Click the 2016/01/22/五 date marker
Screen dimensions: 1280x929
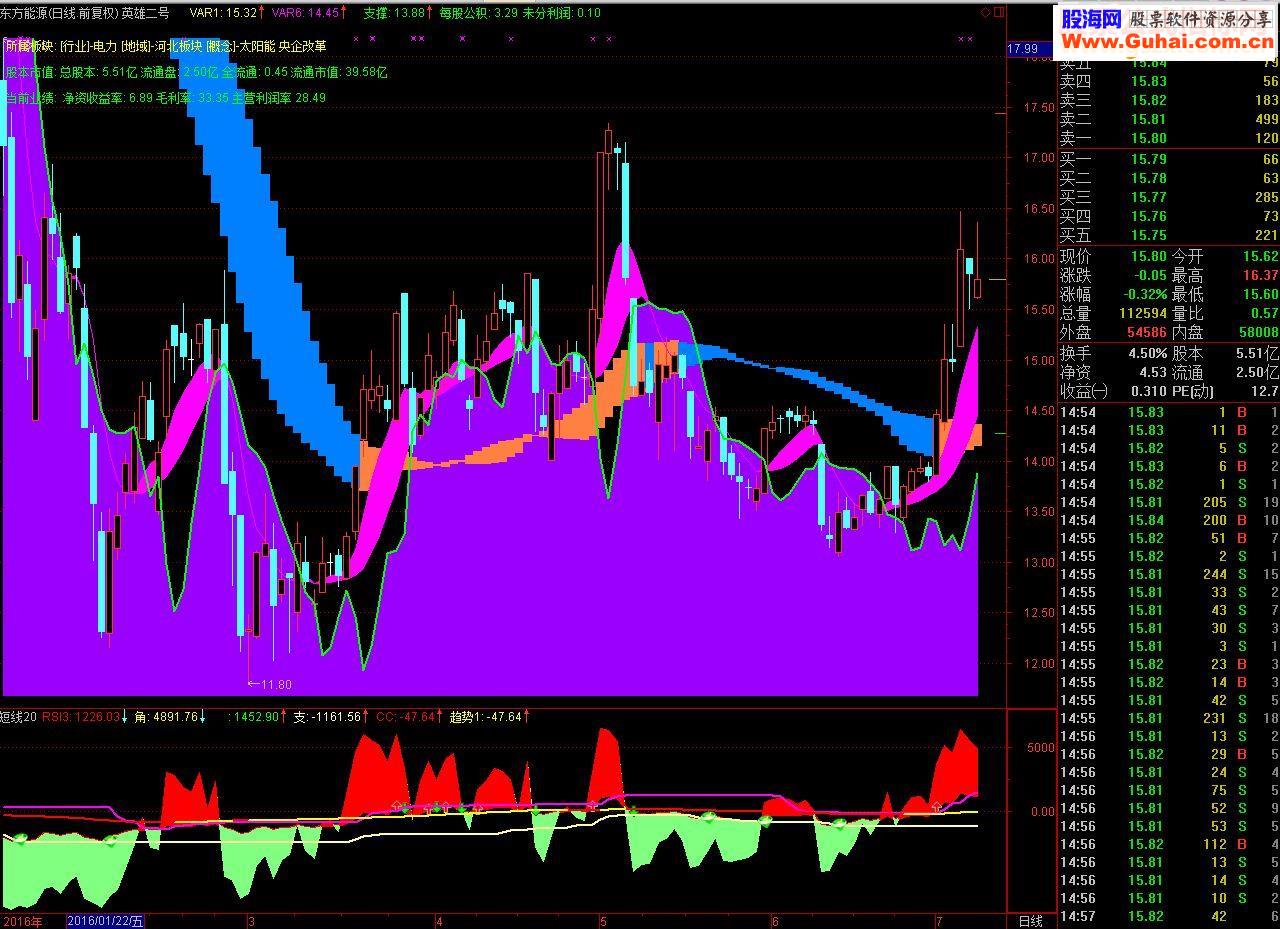pyautogui.click(x=105, y=921)
